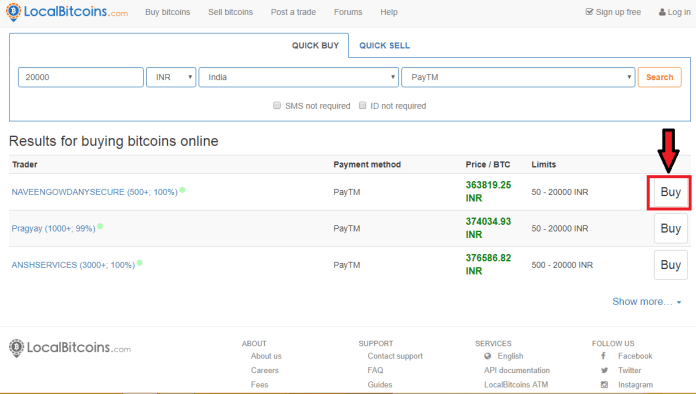This screenshot has width=696, height=394.
Task: Open Contact support footer link
Action: [x=395, y=356]
